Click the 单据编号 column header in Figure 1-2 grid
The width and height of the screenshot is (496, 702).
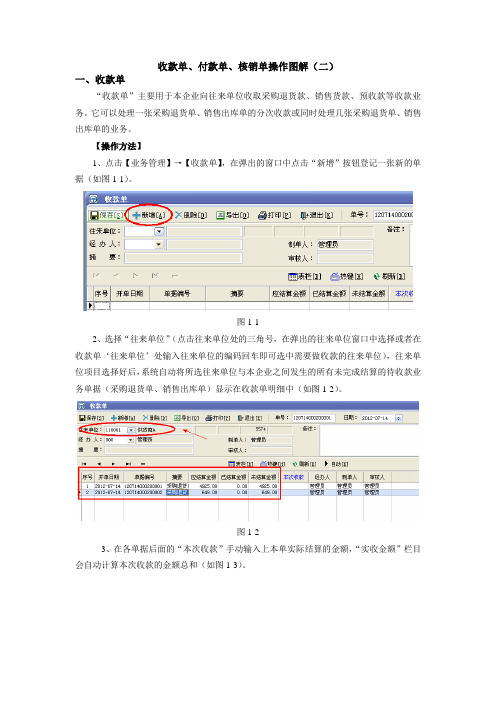144,477
